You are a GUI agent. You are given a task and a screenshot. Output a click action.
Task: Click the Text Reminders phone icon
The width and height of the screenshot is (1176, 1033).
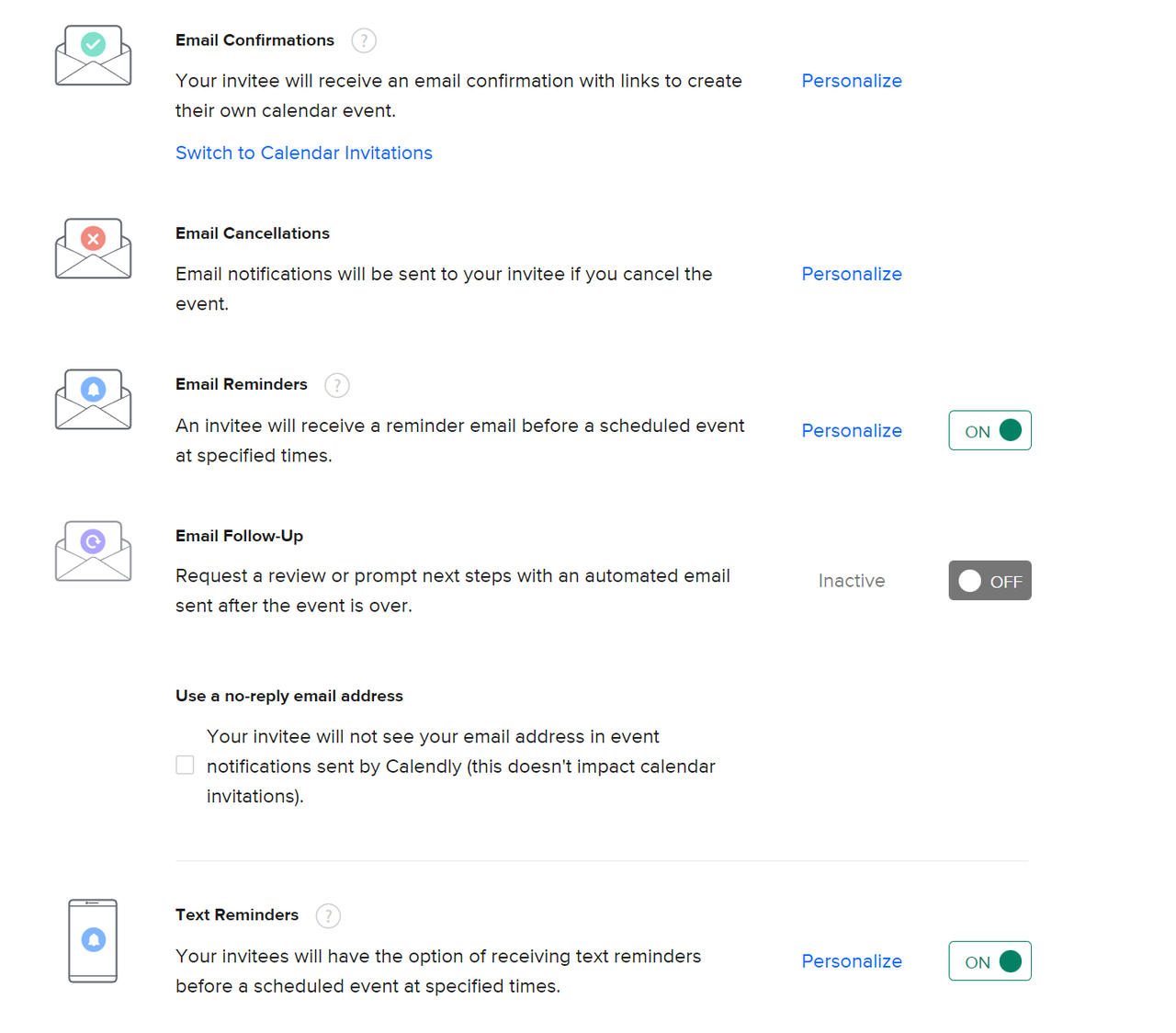[x=93, y=940]
